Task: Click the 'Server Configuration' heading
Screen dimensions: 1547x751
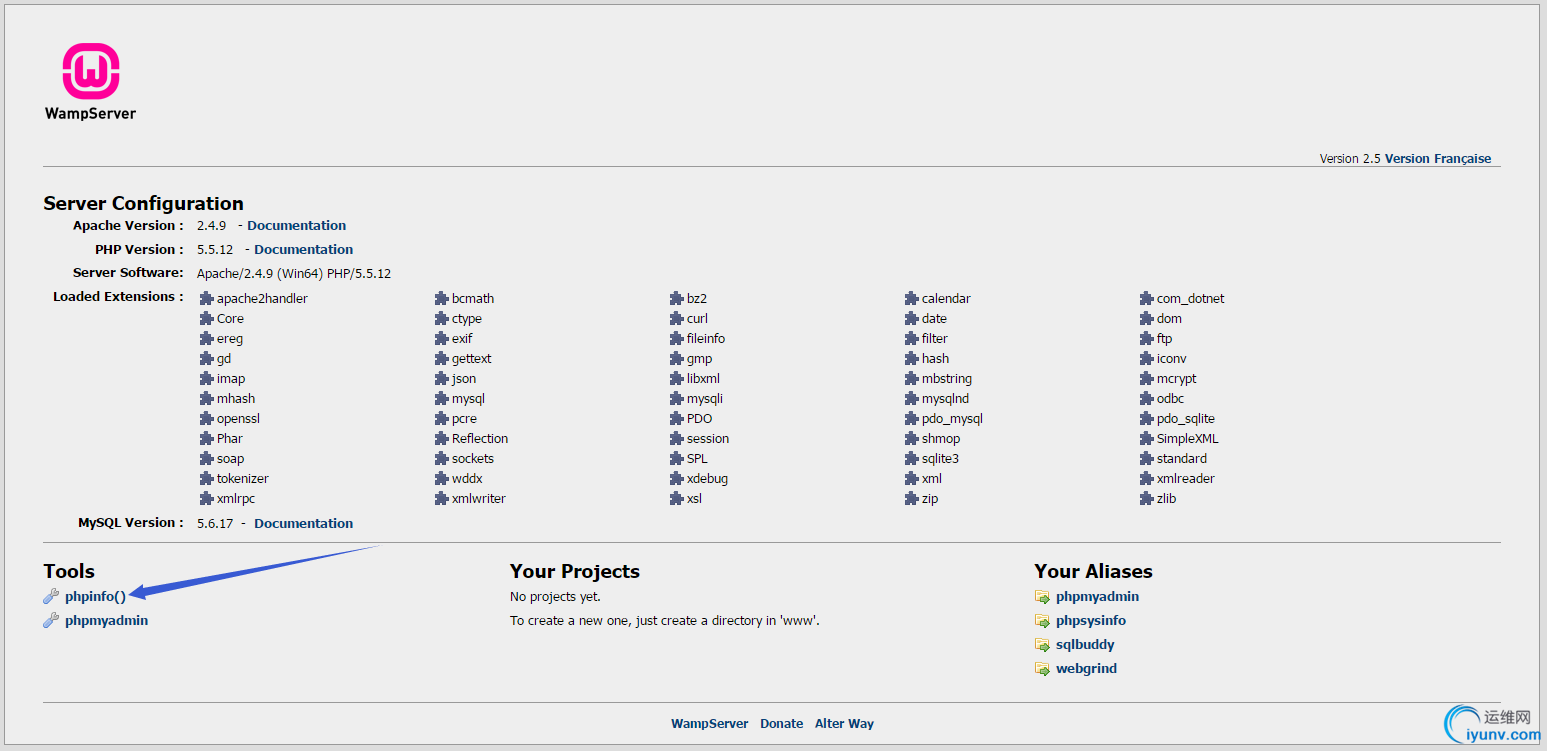Action: click(143, 204)
